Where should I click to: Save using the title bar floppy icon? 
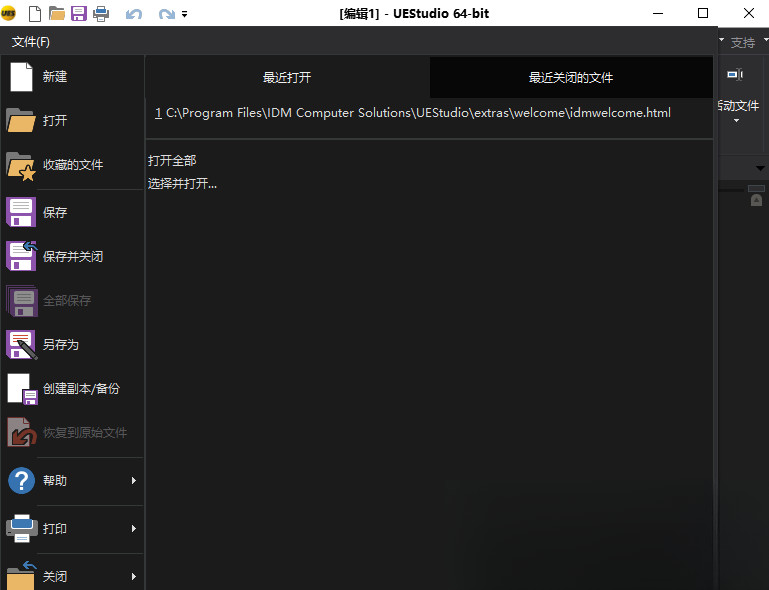click(79, 14)
